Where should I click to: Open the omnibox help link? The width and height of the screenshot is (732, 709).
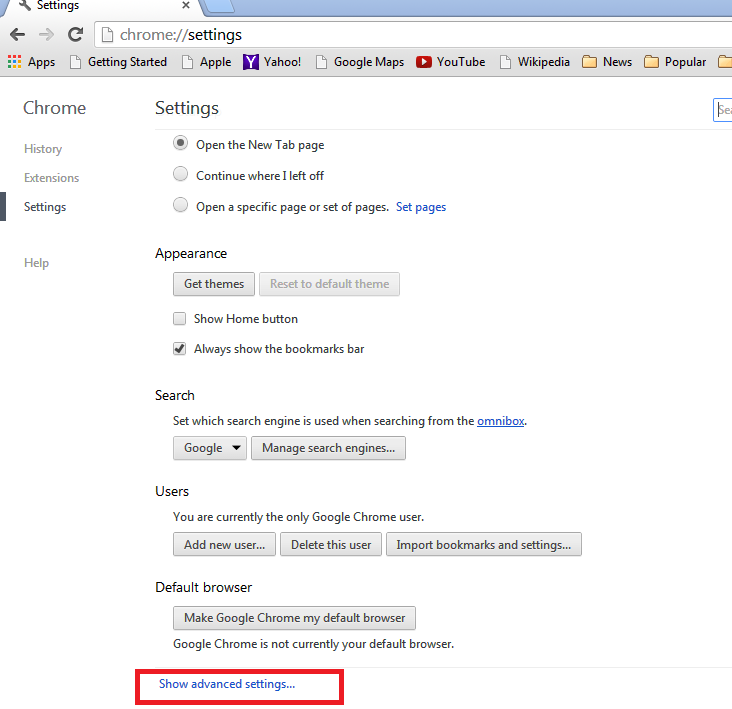(500, 421)
